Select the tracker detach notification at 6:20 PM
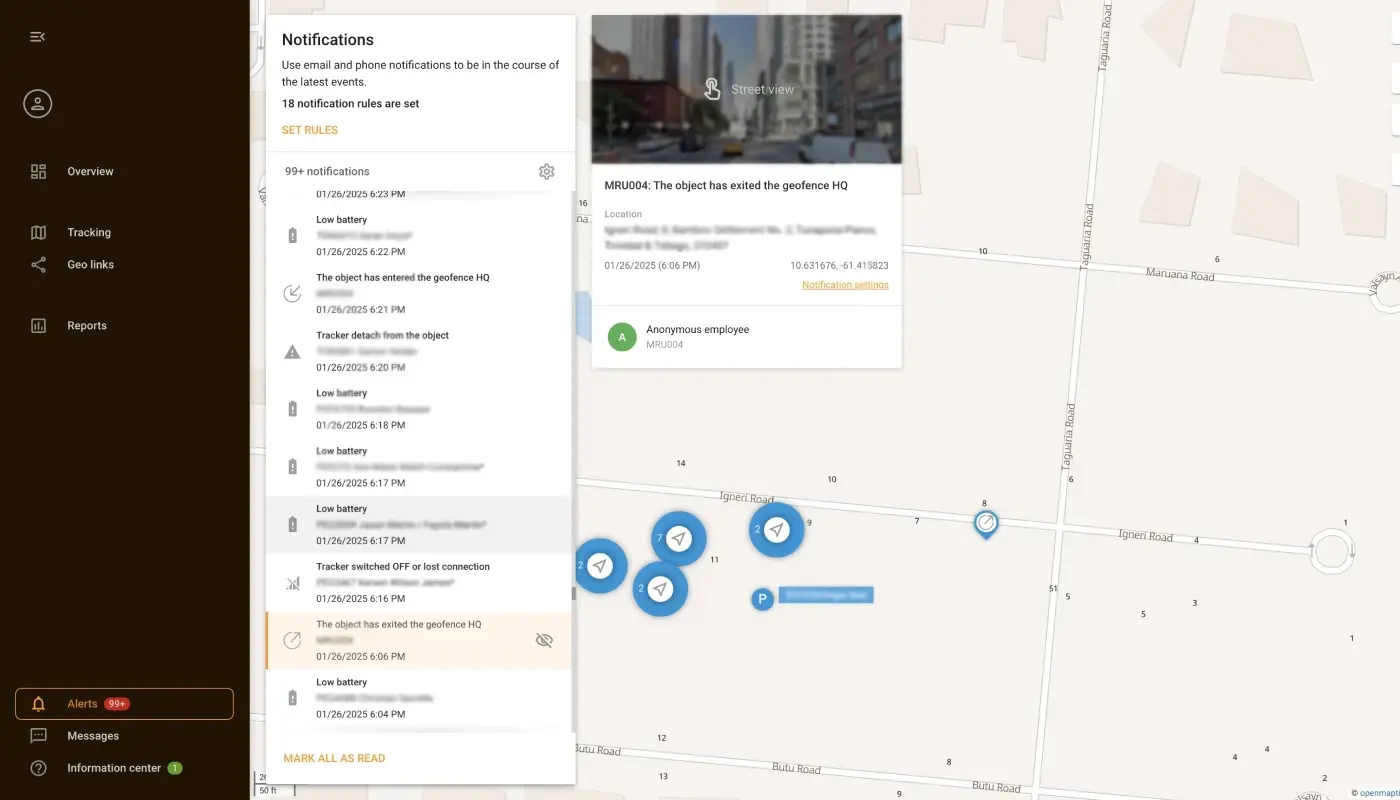 click(418, 352)
